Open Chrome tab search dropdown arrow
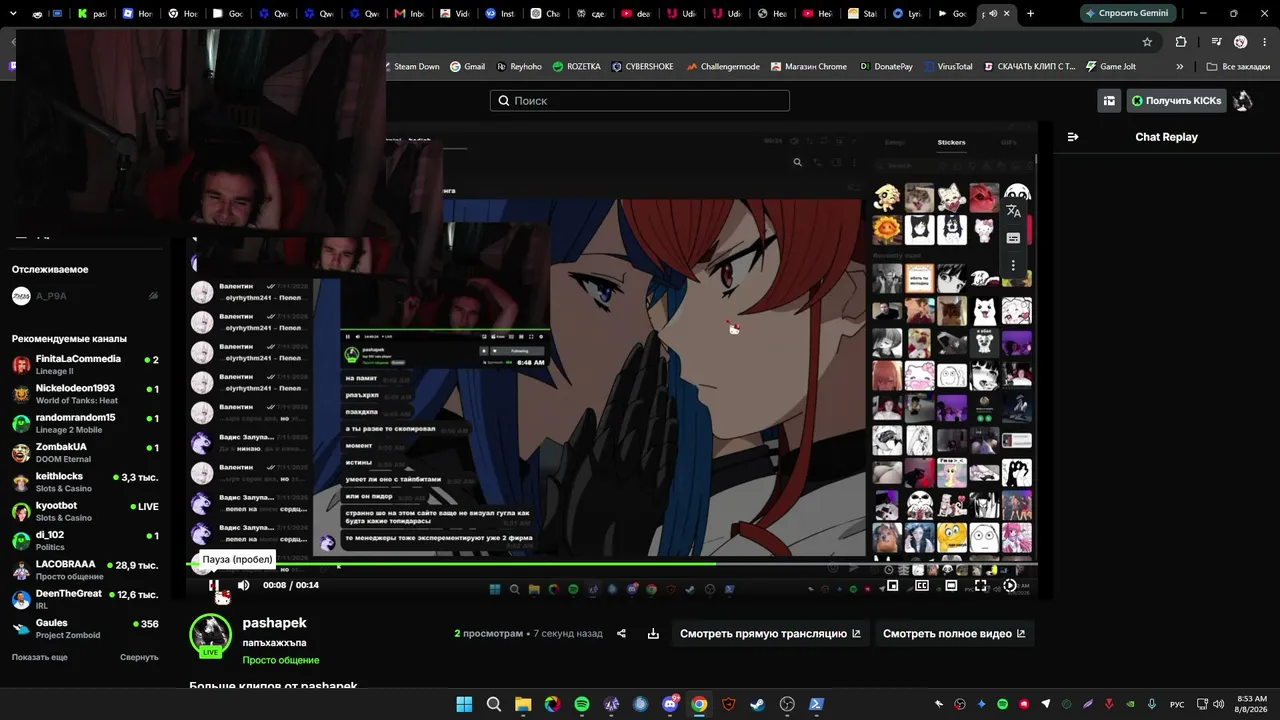1280x720 pixels. click(x=13, y=14)
